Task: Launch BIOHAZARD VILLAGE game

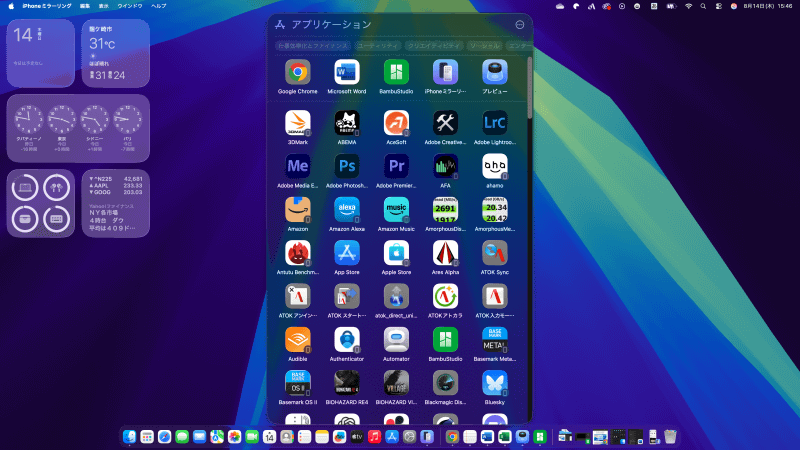Action: [396, 383]
